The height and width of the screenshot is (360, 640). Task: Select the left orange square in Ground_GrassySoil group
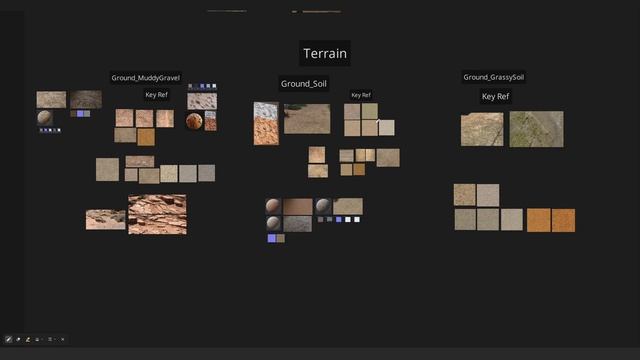point(538,220)
